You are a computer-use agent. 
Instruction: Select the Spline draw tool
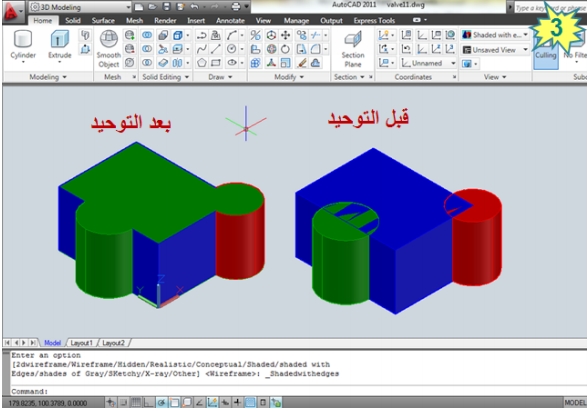point(202,49)
